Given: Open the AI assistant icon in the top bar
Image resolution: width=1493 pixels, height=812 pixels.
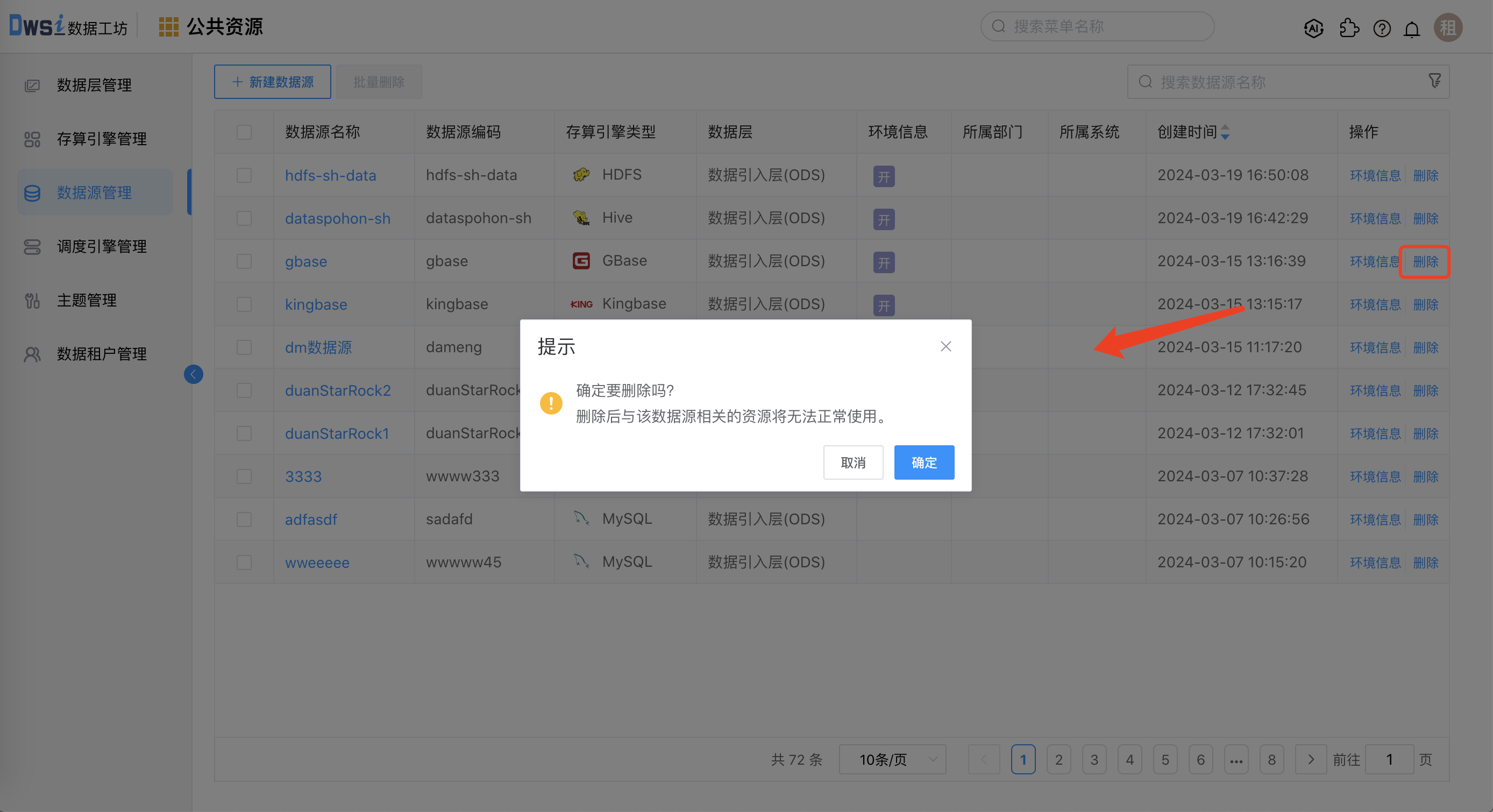Looking at the screenshot, I should (1314, 28).
